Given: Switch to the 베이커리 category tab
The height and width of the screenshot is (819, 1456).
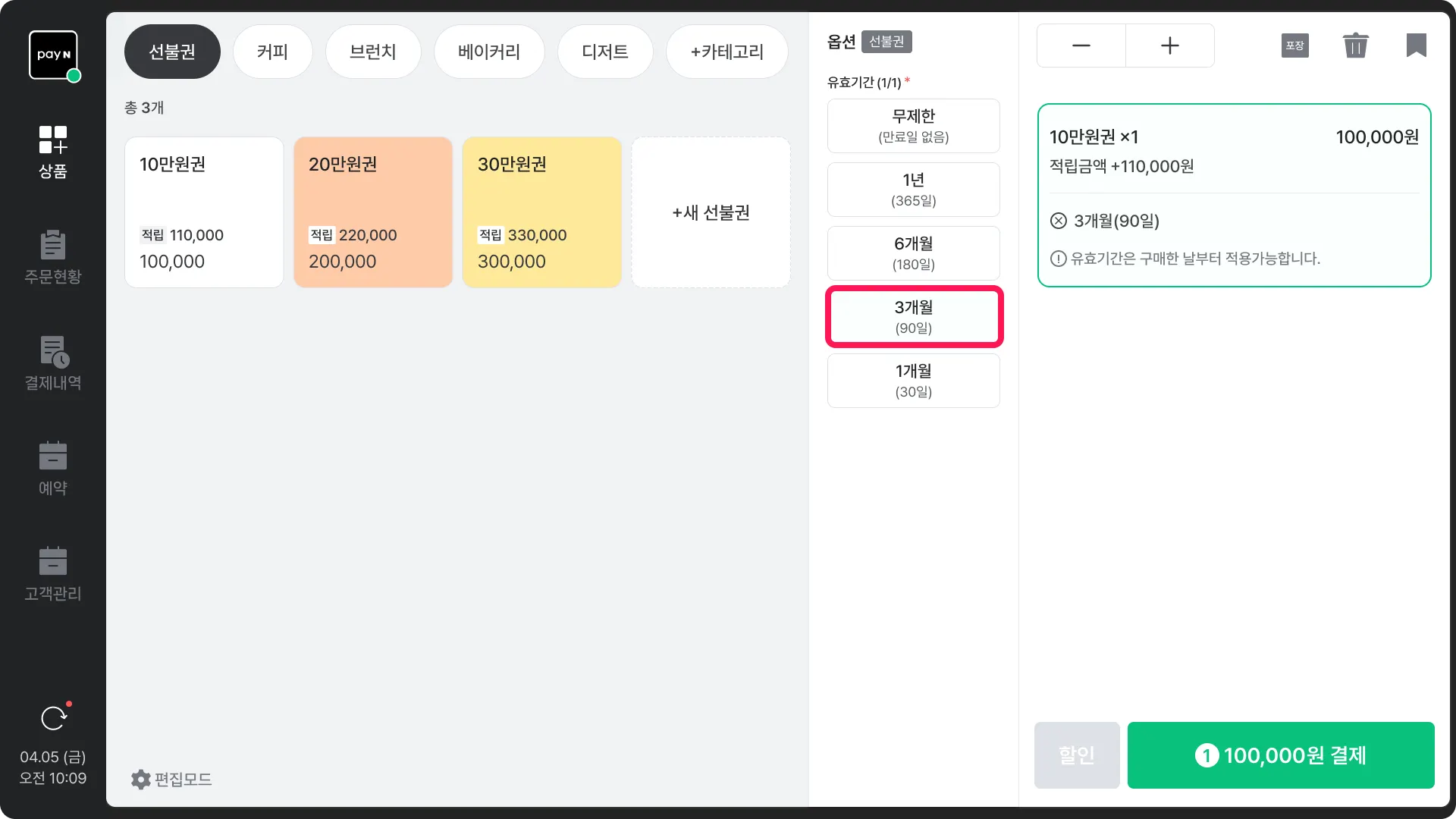Looking at the screenshot, I should tap(489, 52).
